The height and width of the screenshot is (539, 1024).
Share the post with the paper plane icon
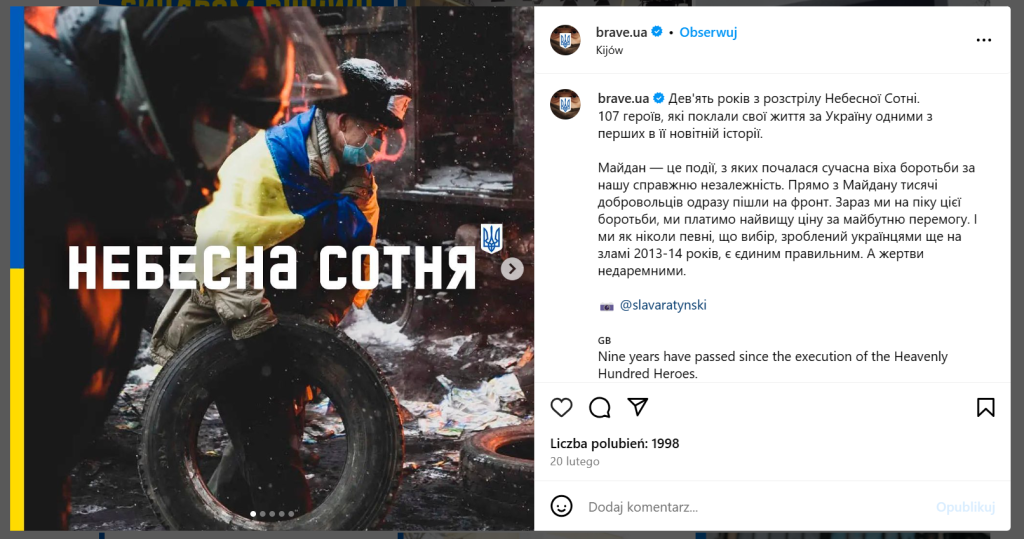coord(637,407)
